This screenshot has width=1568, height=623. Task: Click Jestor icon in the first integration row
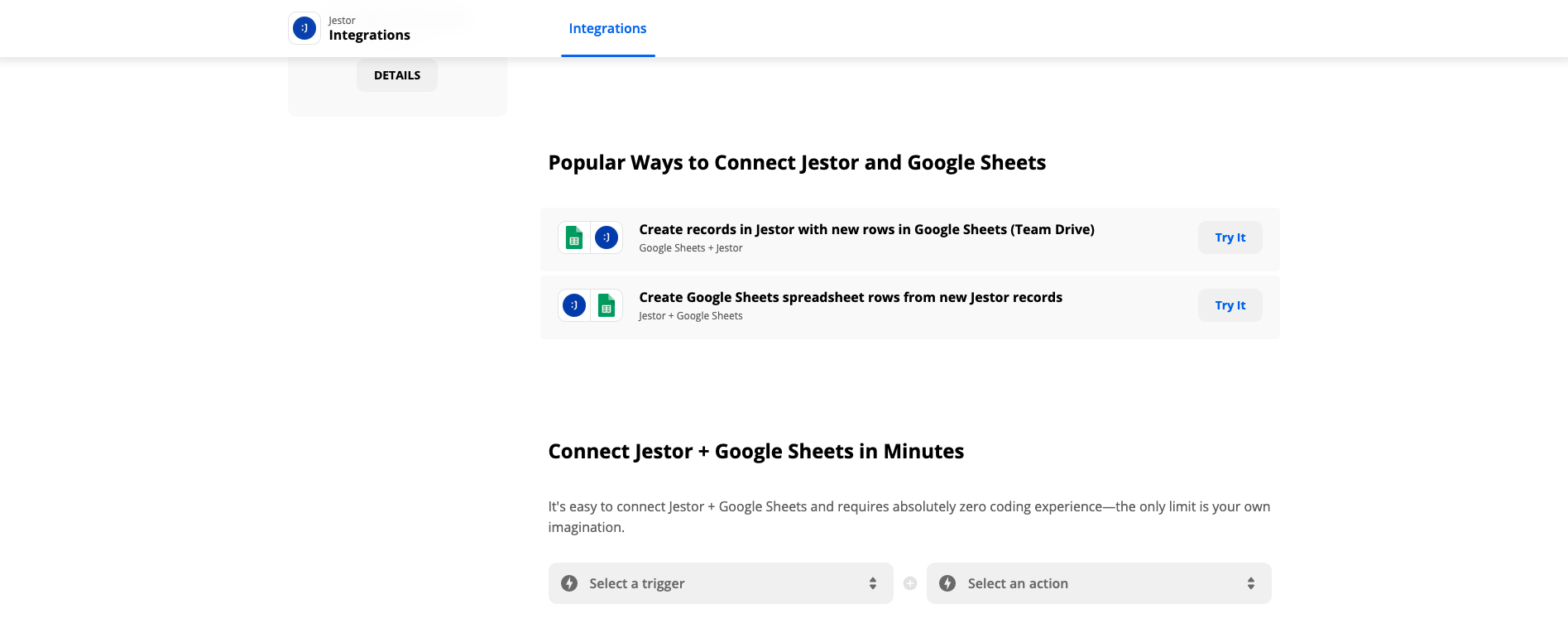(x=607, y=237)
